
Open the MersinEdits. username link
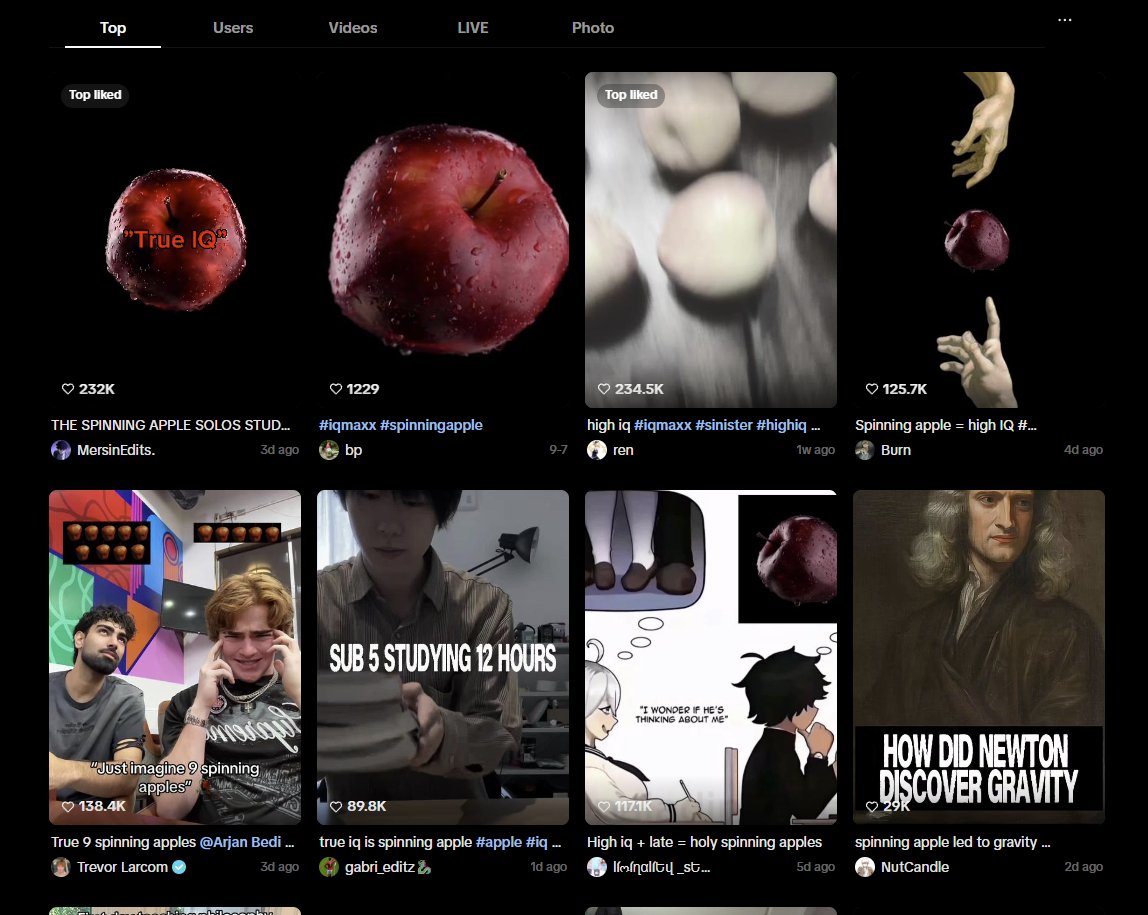pyautogui.click(x=116, y=450)
